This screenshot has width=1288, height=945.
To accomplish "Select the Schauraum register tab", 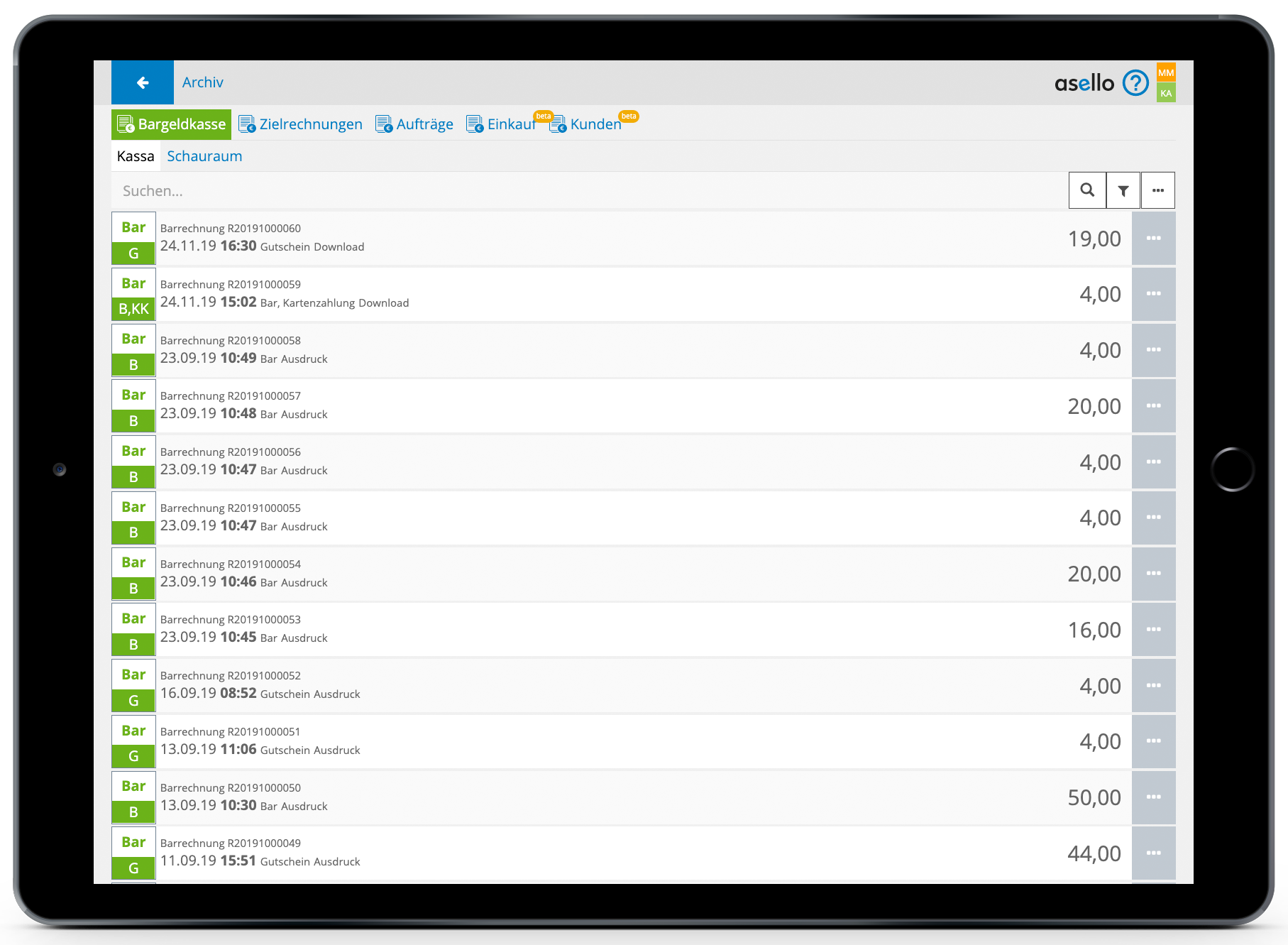I will click(204, 156).
